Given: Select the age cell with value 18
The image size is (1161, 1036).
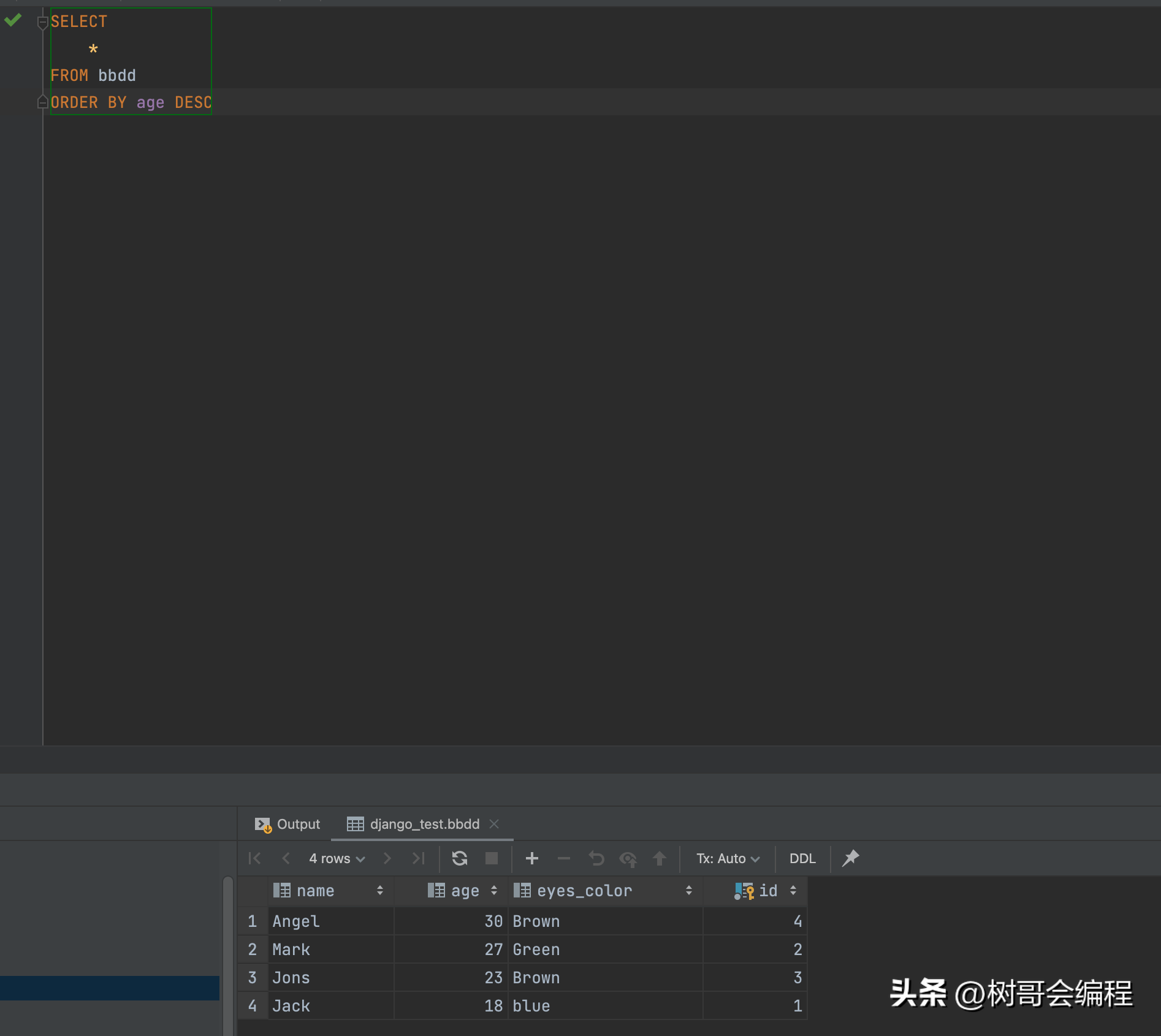Looking at the screenshot, I should click(451, 1006).
